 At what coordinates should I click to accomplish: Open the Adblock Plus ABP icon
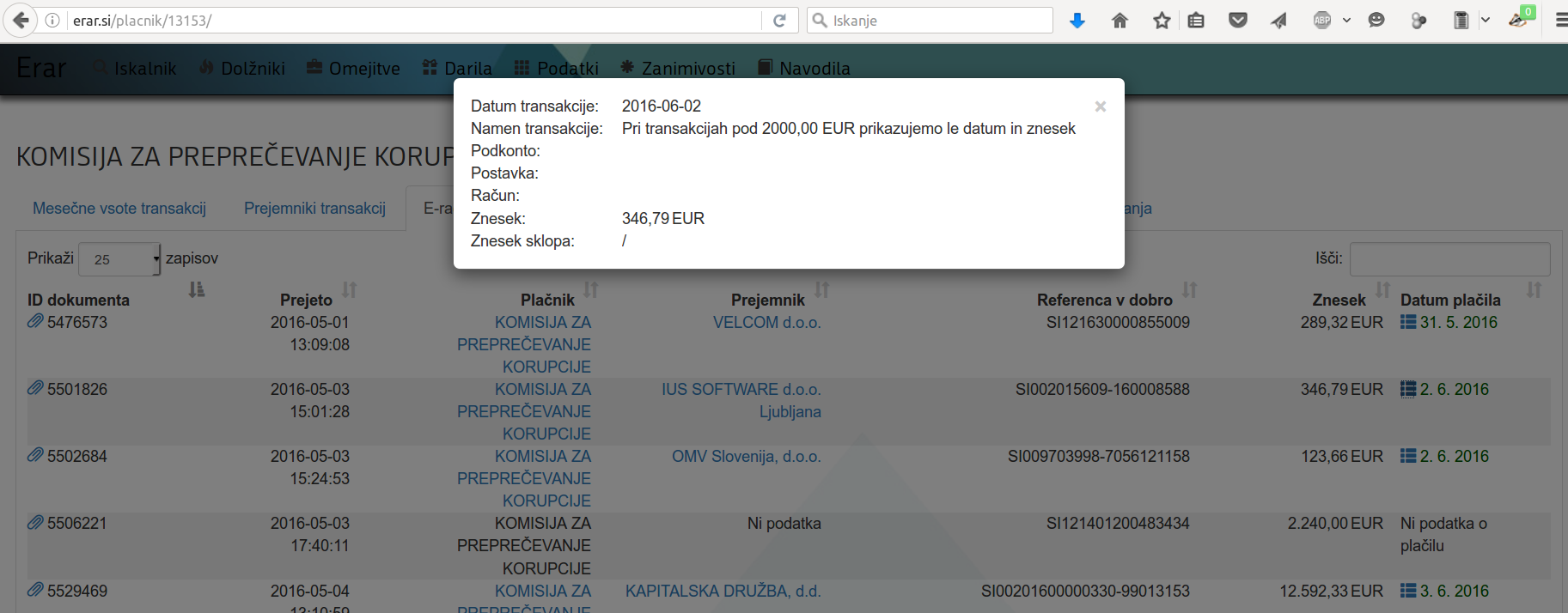[1322, 21]
